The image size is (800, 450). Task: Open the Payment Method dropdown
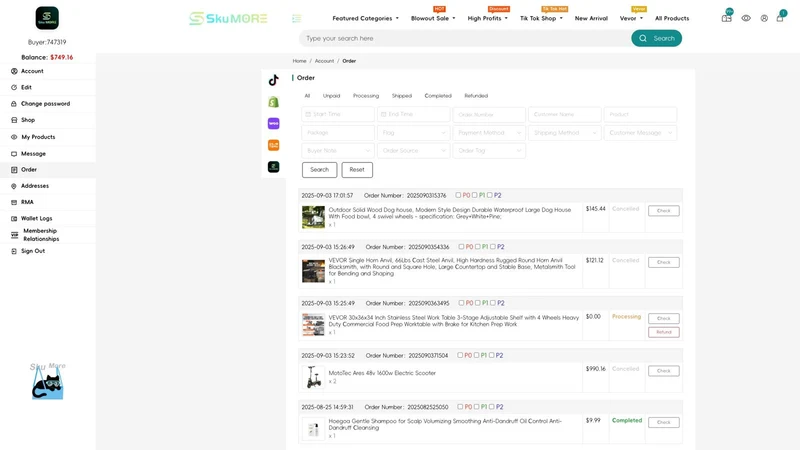(489, 133)
